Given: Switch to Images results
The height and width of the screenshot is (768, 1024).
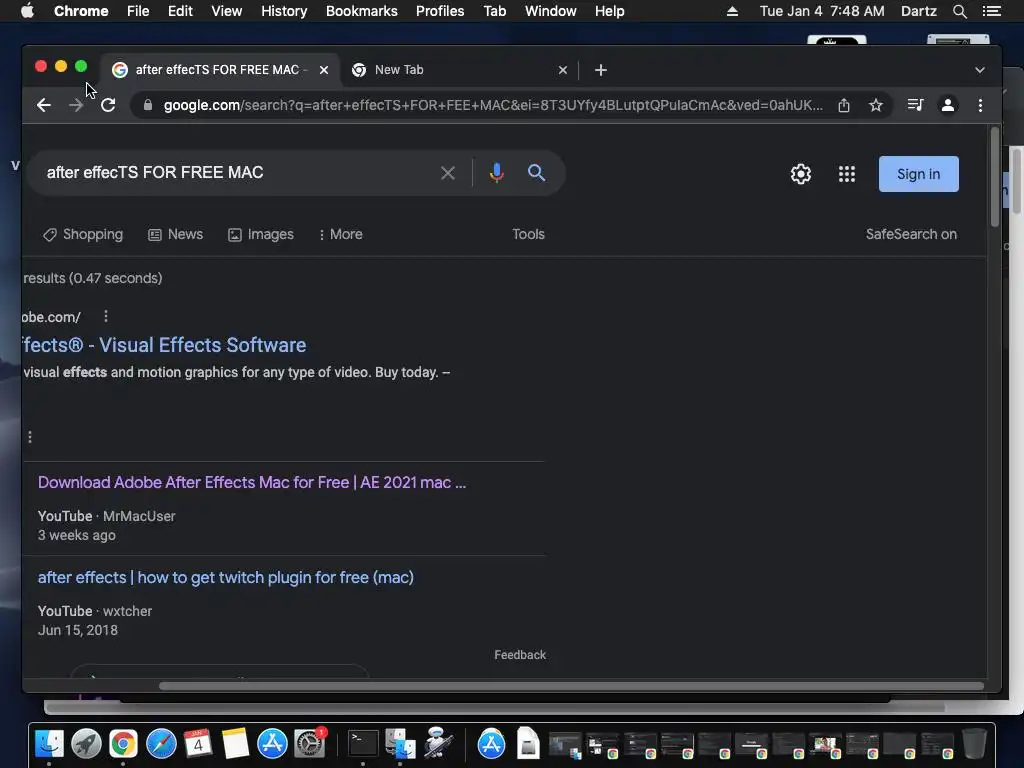Looking at the screenshot, I should (x=261, y=234).
